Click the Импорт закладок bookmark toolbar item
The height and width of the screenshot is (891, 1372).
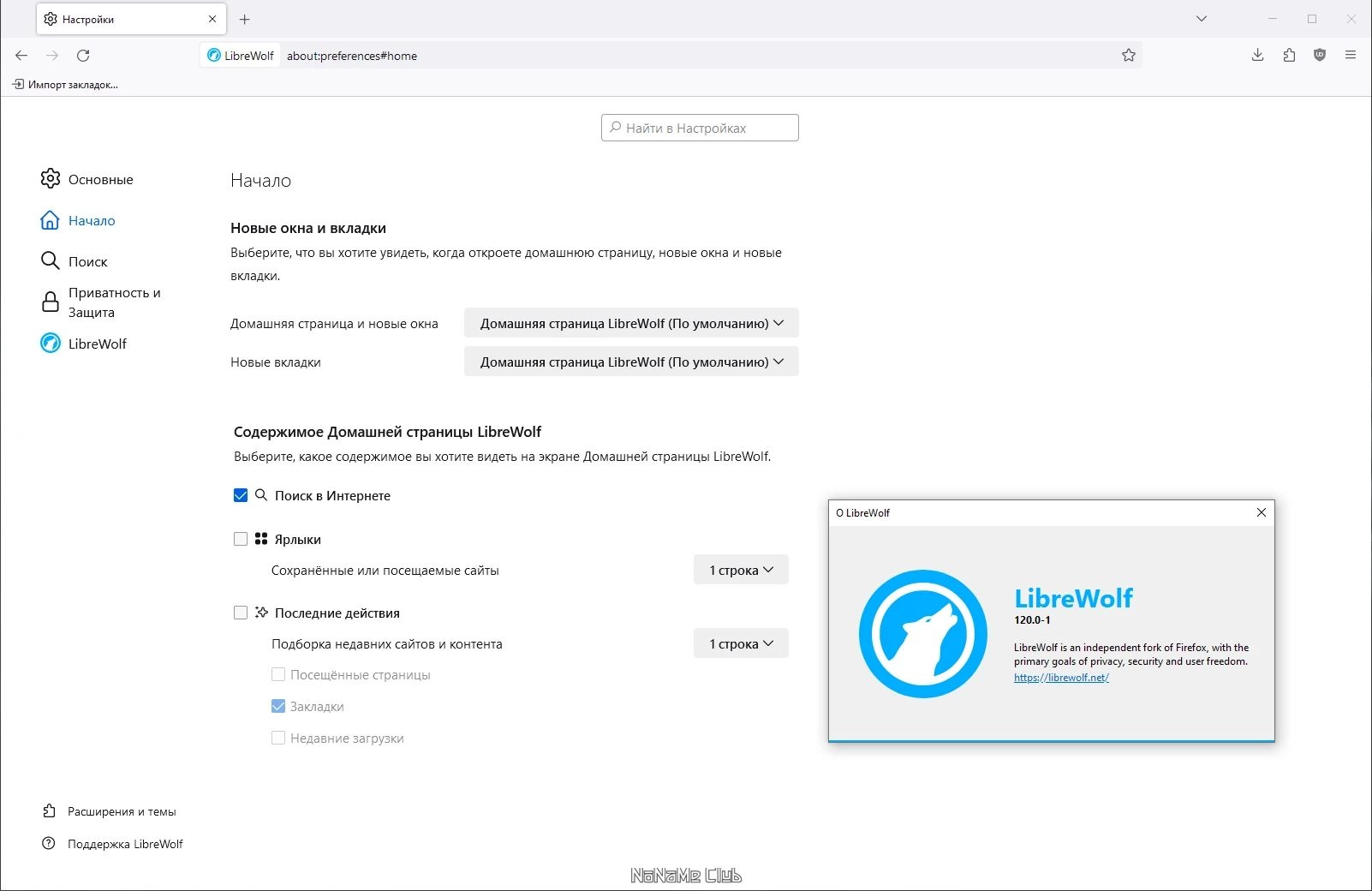tap(65, 84)
